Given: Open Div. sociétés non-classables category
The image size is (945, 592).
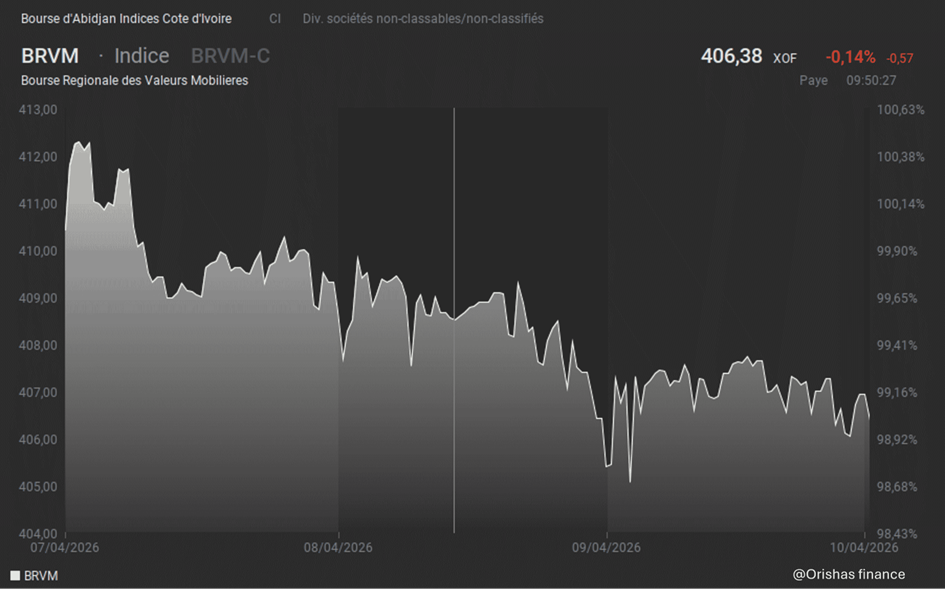Looking at the screenshot, I should pyautogui.click(x=423, y=18).
